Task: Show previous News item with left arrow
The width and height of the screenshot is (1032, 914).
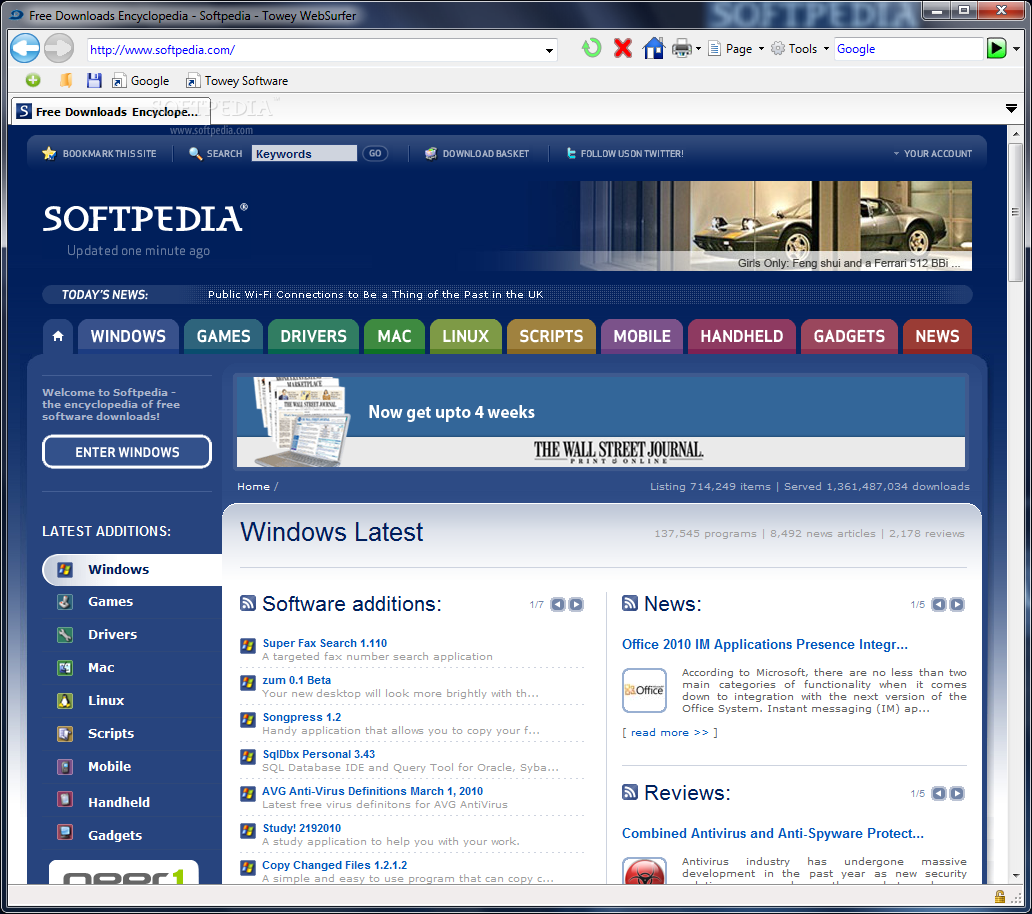Action: point(939,604)
